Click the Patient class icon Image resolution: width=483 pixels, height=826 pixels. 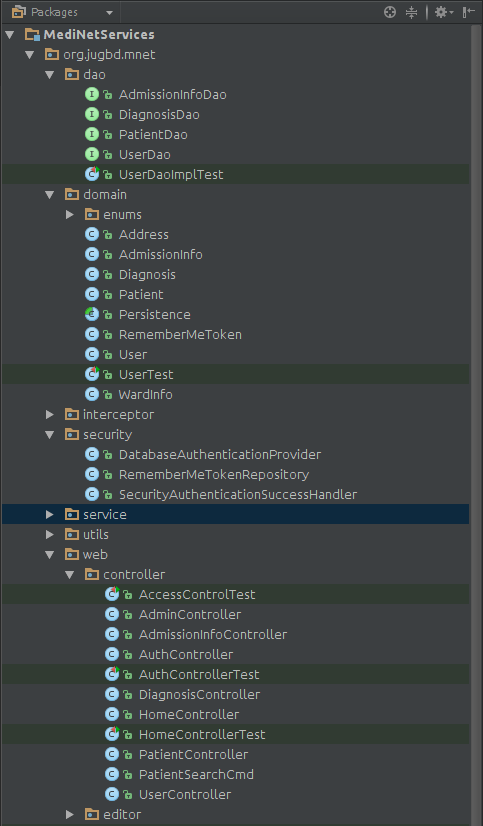pyautogui.click(x=92, y=294)
